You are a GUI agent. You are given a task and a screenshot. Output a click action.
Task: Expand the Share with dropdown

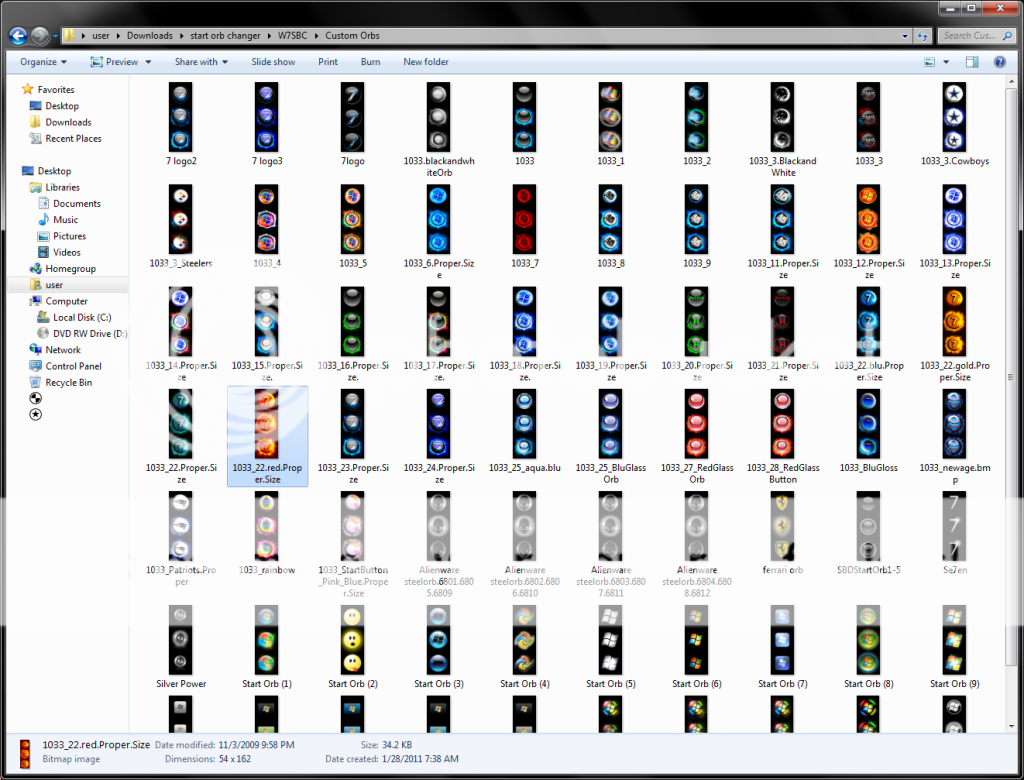point(201,62)
